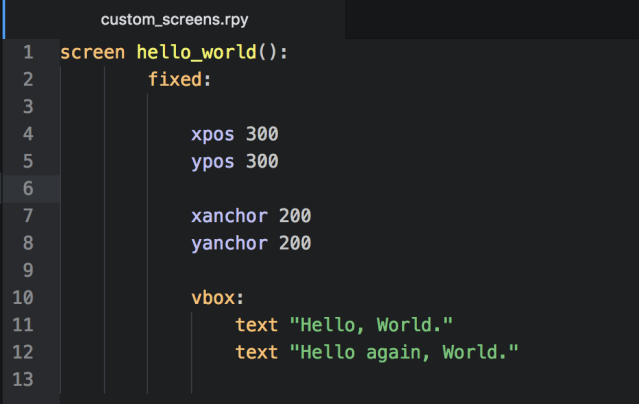Click the 300 value after ypos
The width and height of the screenshot is (639, 404).
262,161
